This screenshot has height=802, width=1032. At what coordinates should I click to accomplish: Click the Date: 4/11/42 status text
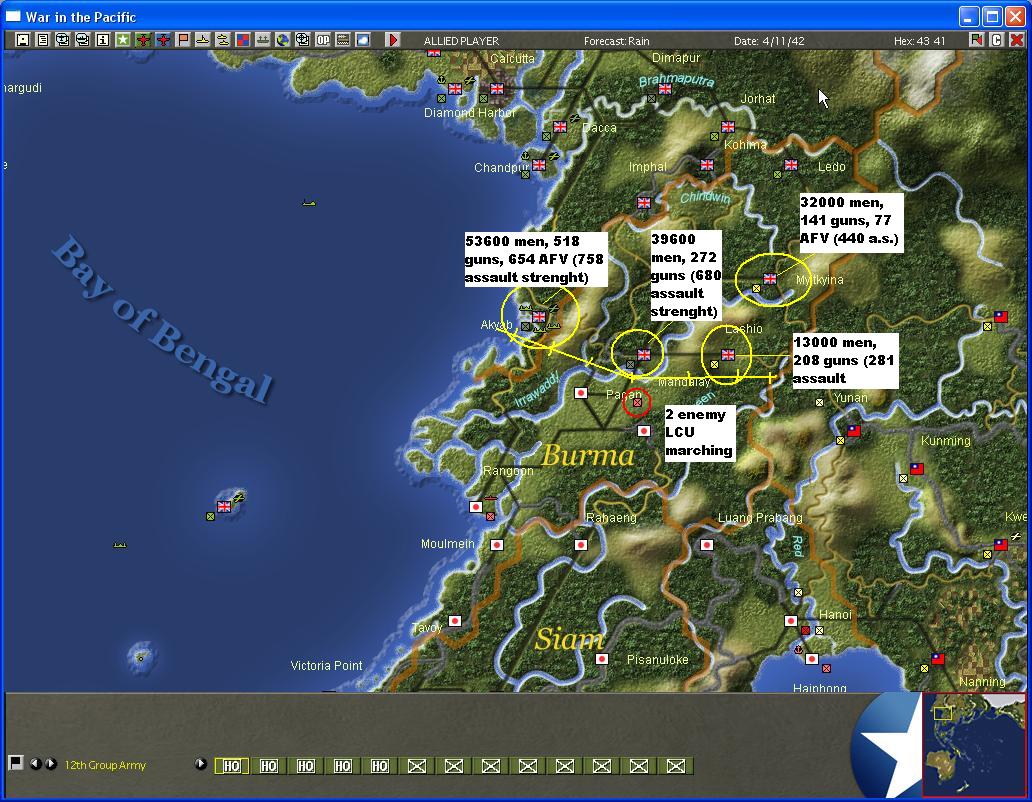point(769,41)
